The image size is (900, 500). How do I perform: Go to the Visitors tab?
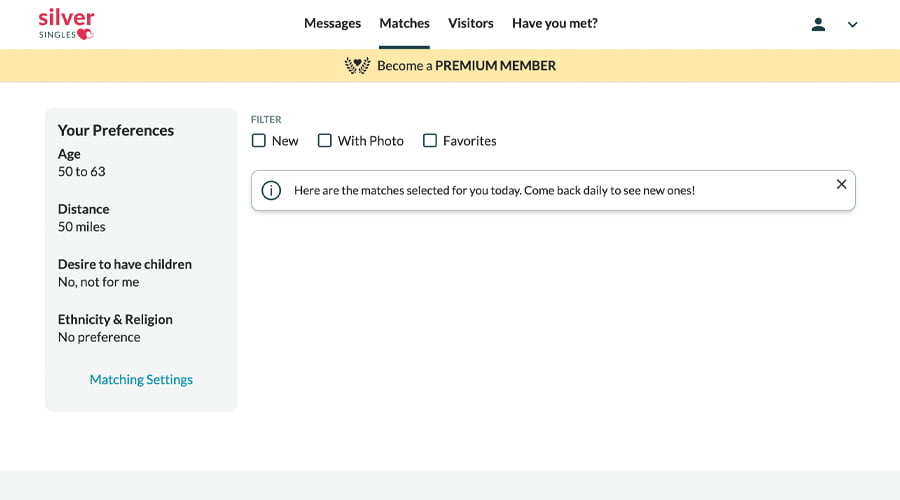471,24
